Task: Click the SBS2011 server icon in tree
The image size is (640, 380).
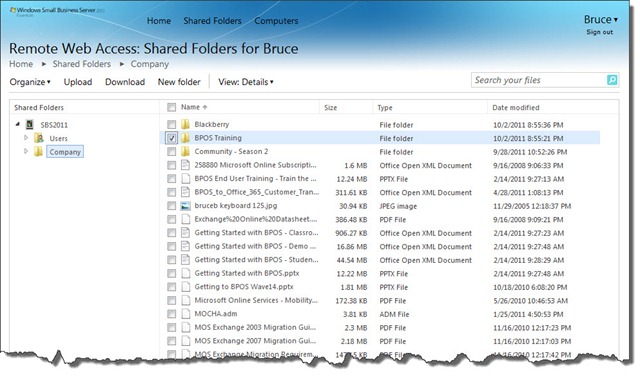Action: [x=29, y=124]
